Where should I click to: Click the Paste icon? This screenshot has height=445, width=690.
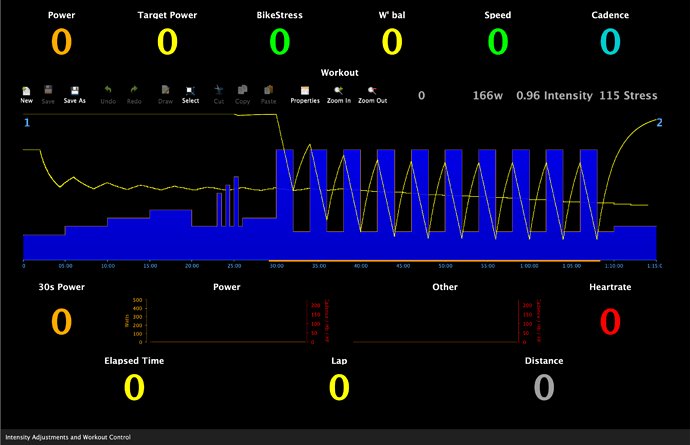[x=268, y=90]
